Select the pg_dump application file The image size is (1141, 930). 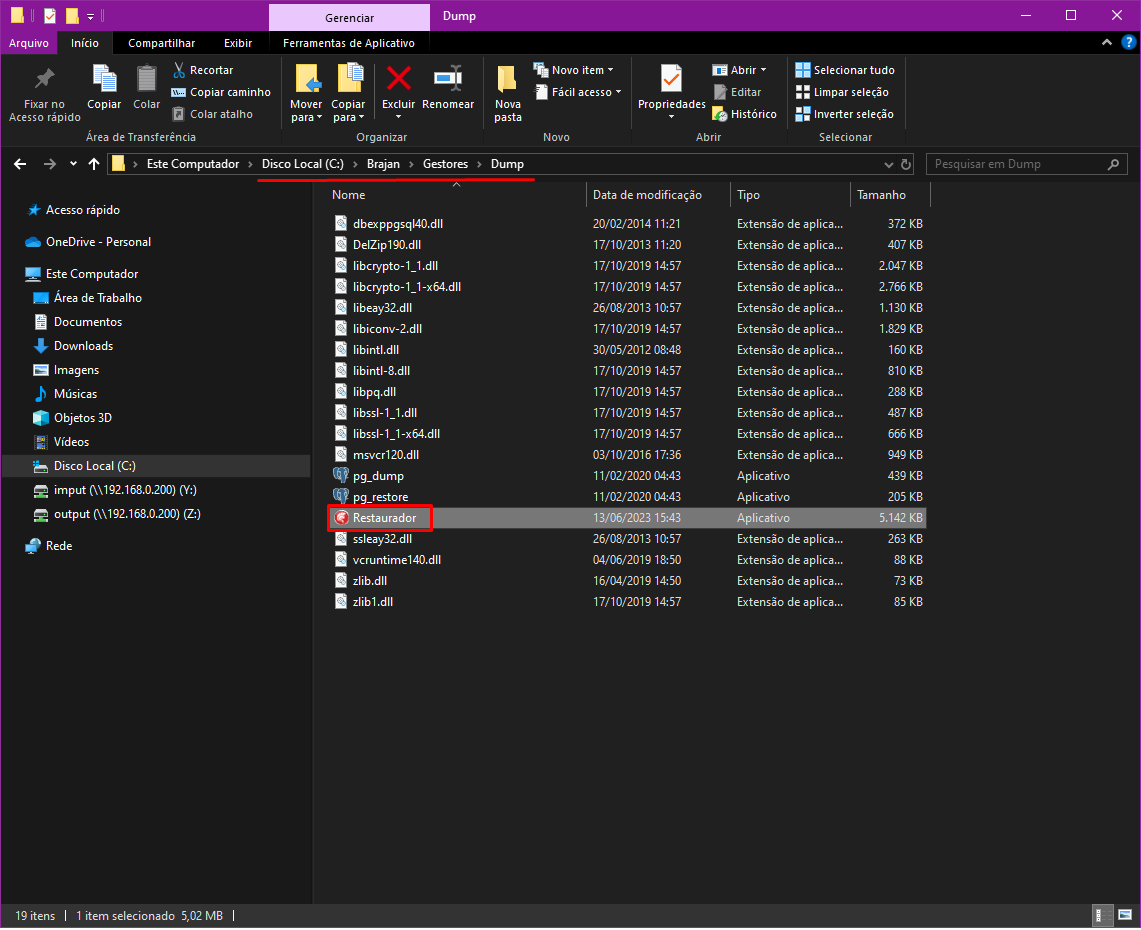tap(378, 476)
